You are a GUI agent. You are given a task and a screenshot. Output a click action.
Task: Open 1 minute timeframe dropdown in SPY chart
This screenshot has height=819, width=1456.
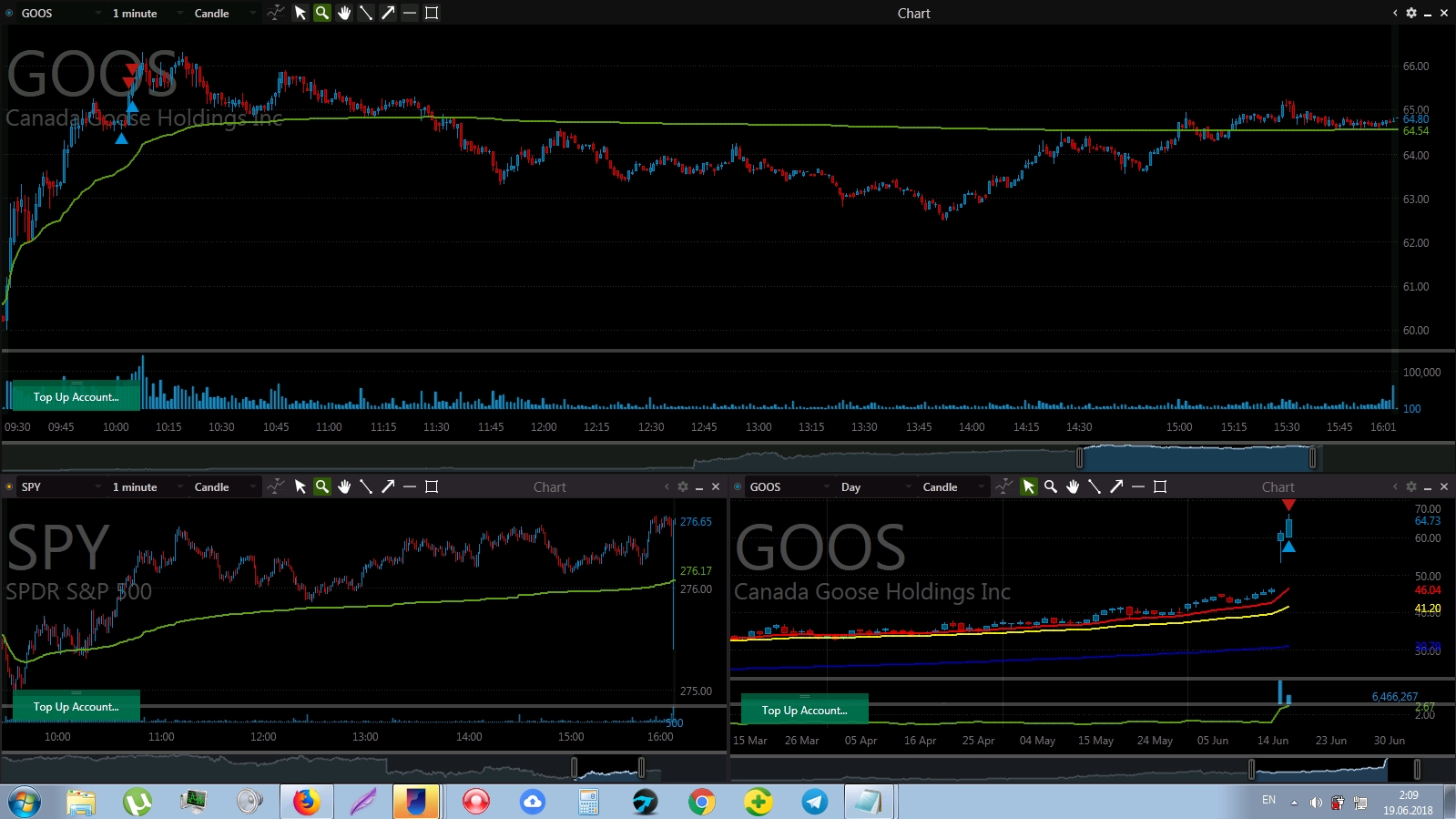coord(146,486)
